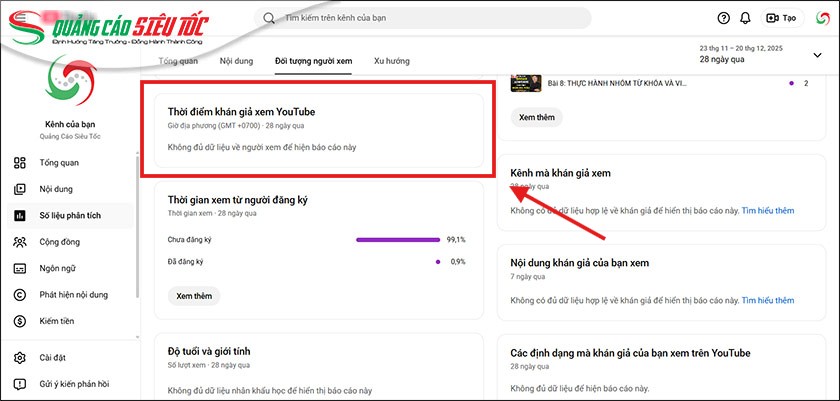Click the Kênh mà khán giả xem heading
840x401 pixels.
click(560, 173)
